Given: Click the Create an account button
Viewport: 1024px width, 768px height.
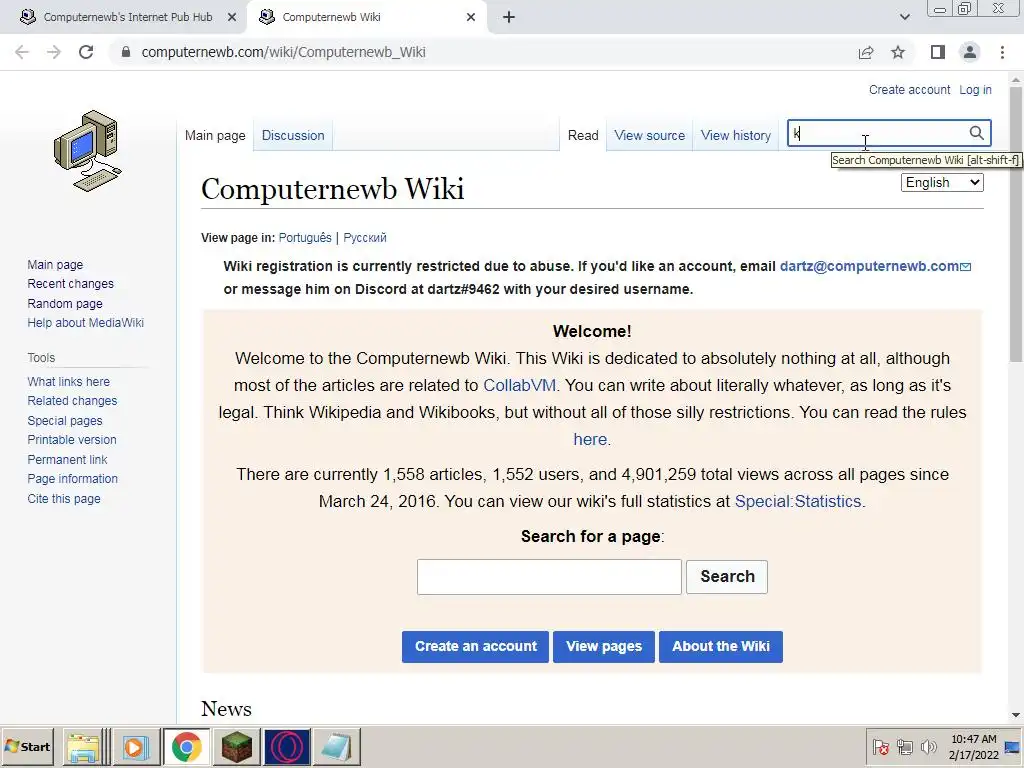Looking at the screenshot, I should point(475,647).
